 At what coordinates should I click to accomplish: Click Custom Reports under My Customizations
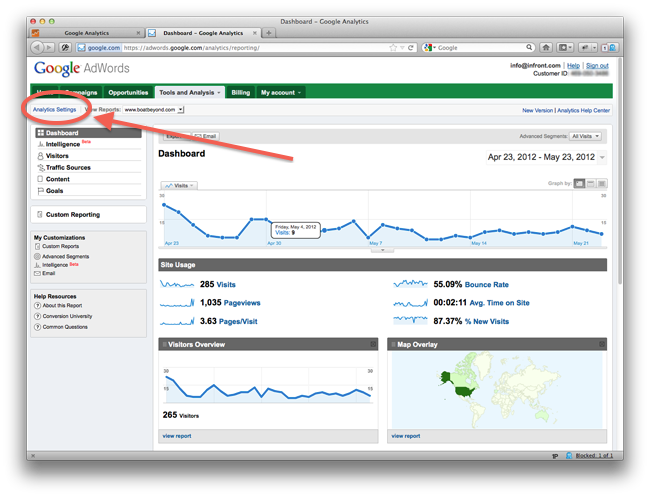pyautogui.click(x=60, y=246)
